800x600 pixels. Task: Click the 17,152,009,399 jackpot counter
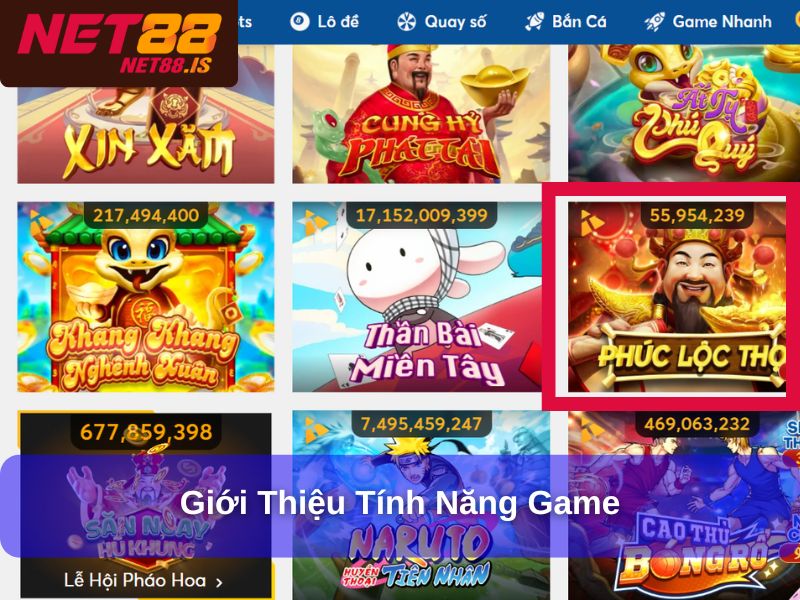pos(421,215)
